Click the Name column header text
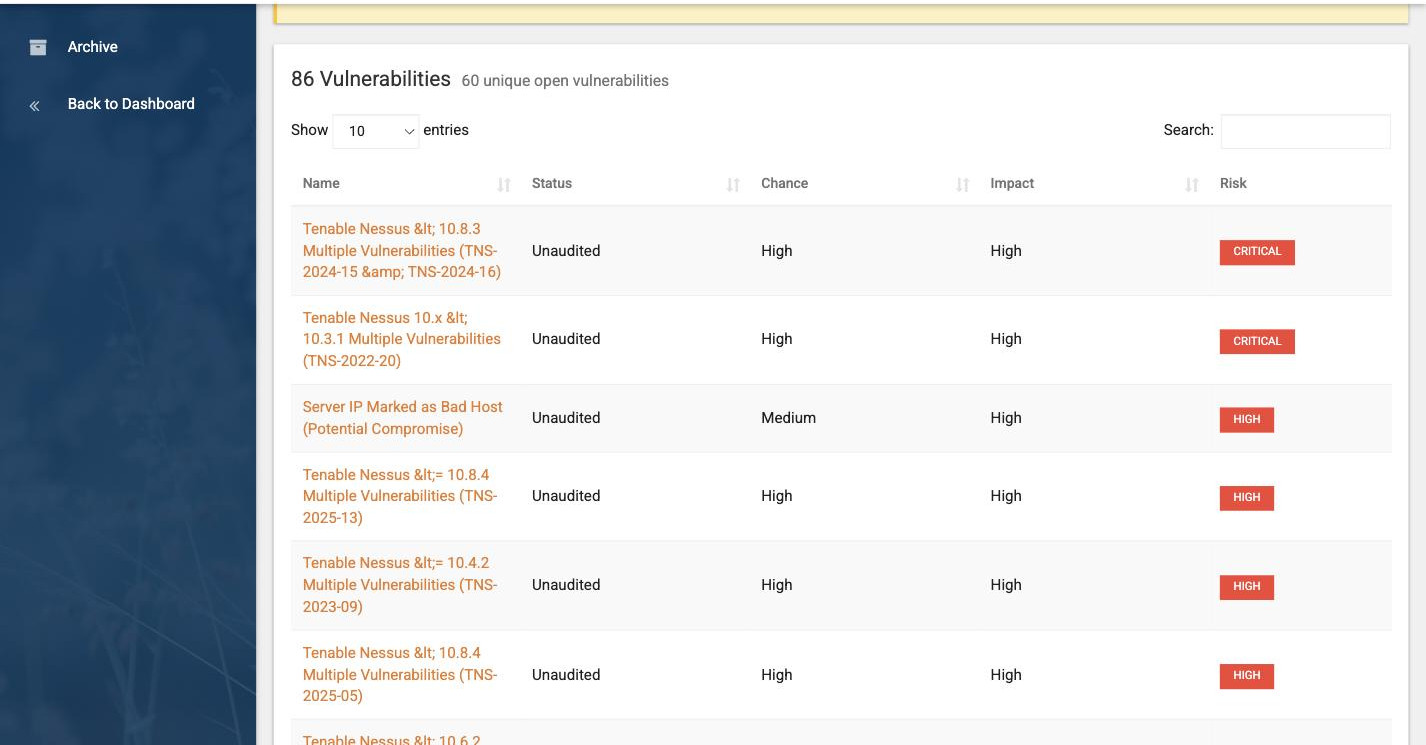Viewport: 1426px width, 745px height. [x=321, y=183]
